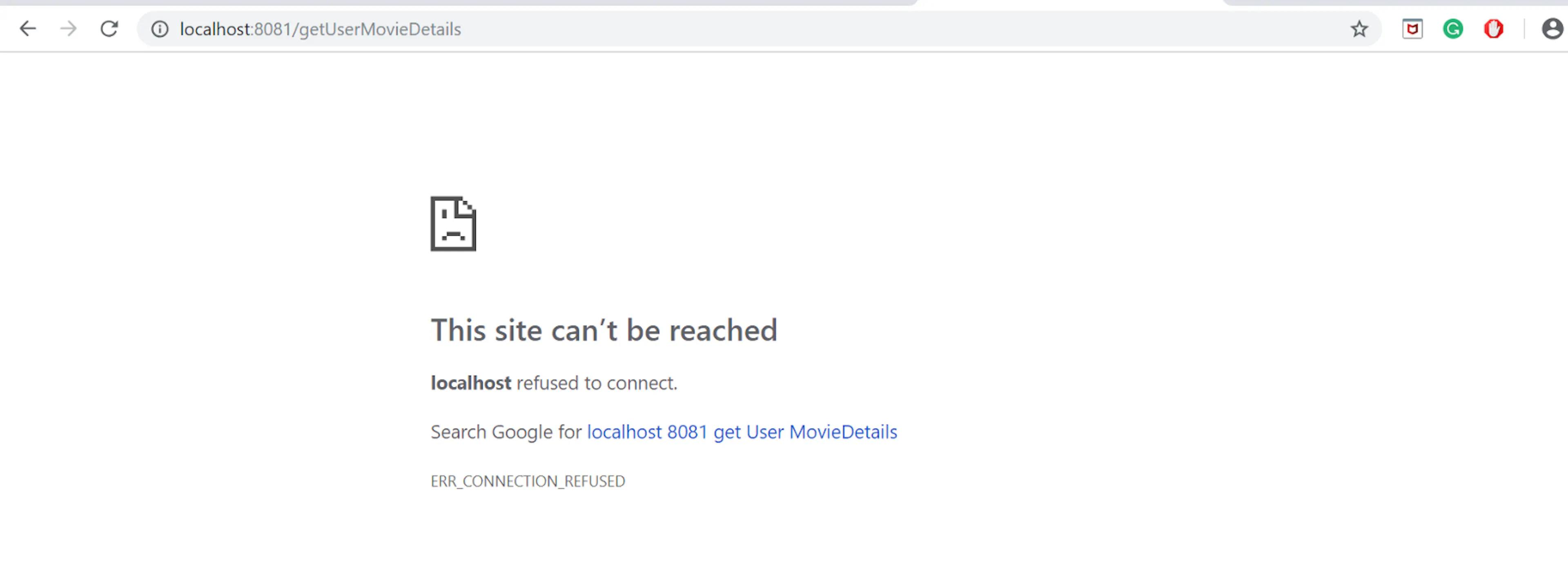Click the forward navigation arrow

[x=69, y=29]
